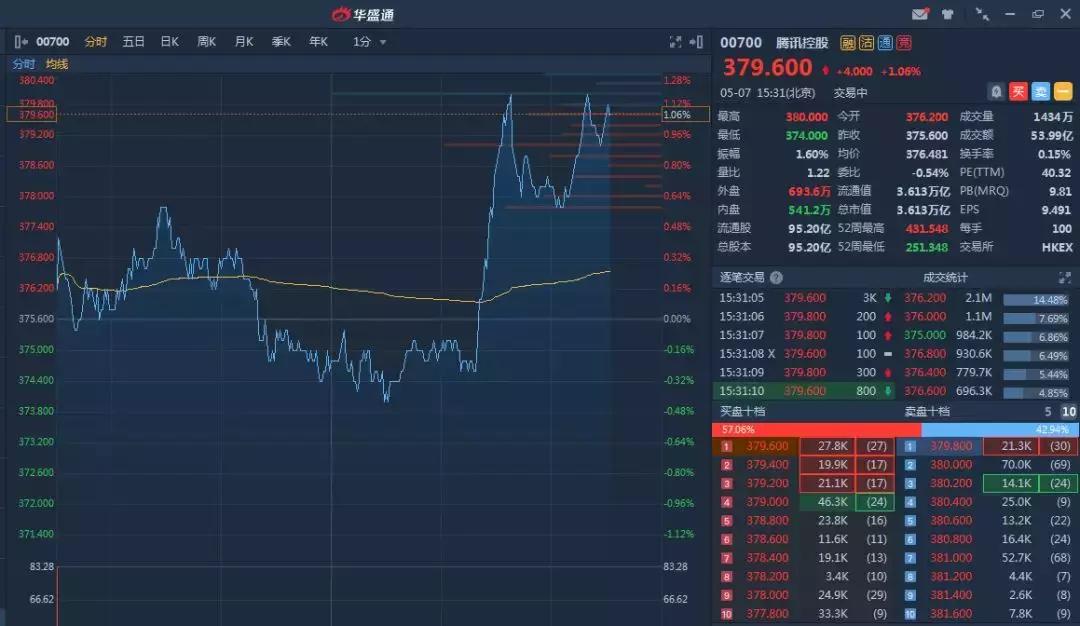Screen dimensions: 1080x626
Task: Click the expand icon right of 成交统计
Action: 1064,277
